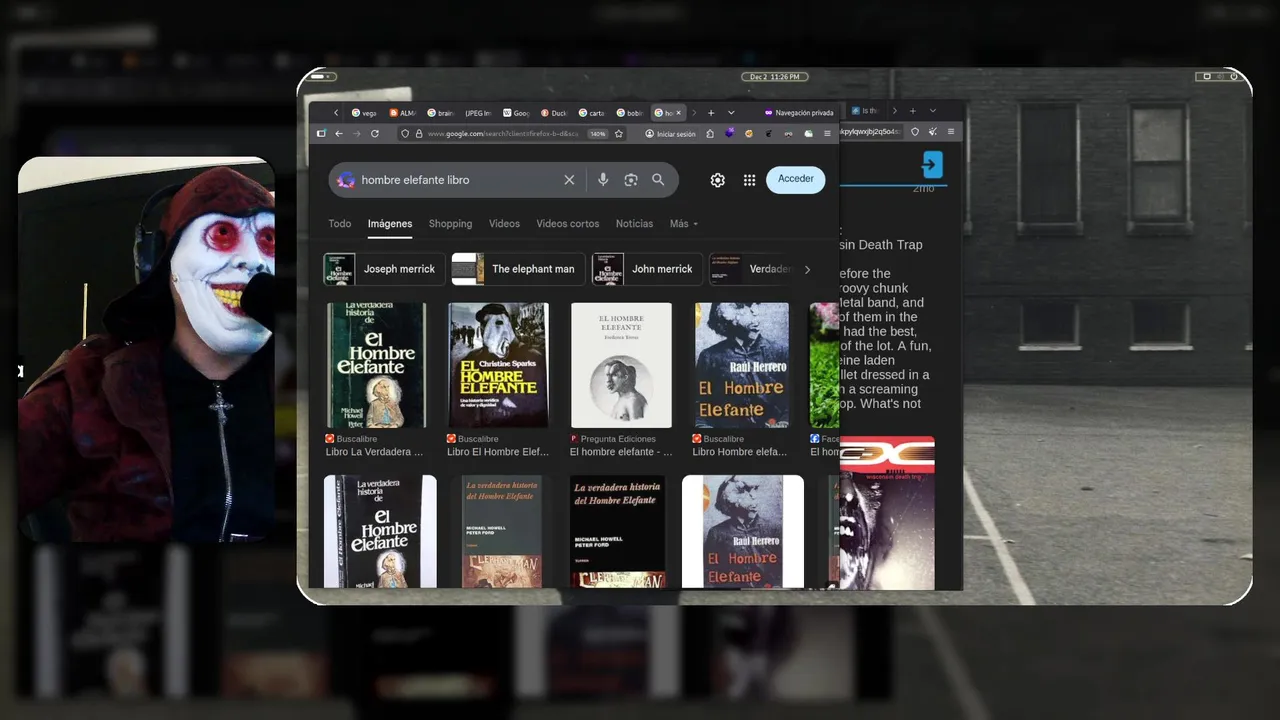The width and height of the screenshot is (1280, 720).
Task: Click the purple extension icon in toolbar
Action: click(x=730, y=133)
